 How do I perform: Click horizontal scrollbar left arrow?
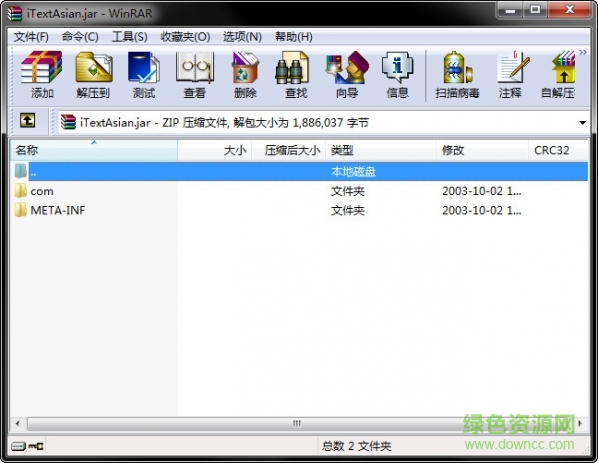pos(18,423)
